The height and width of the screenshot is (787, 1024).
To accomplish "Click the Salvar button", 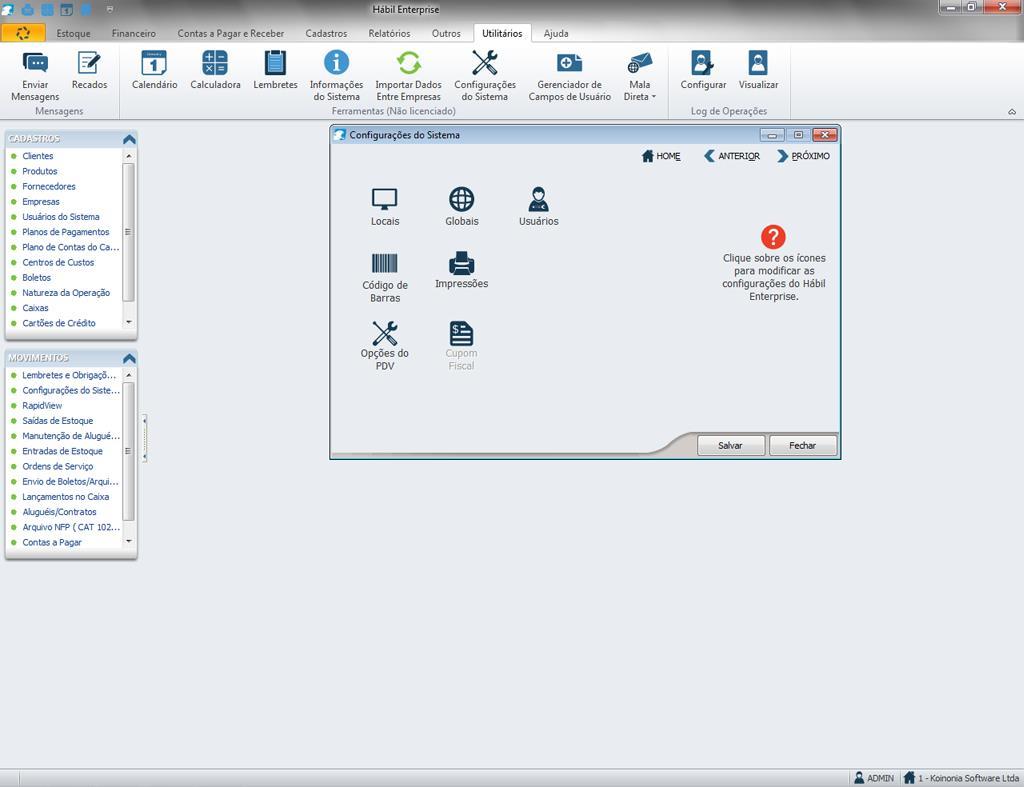I will point(730,445).
